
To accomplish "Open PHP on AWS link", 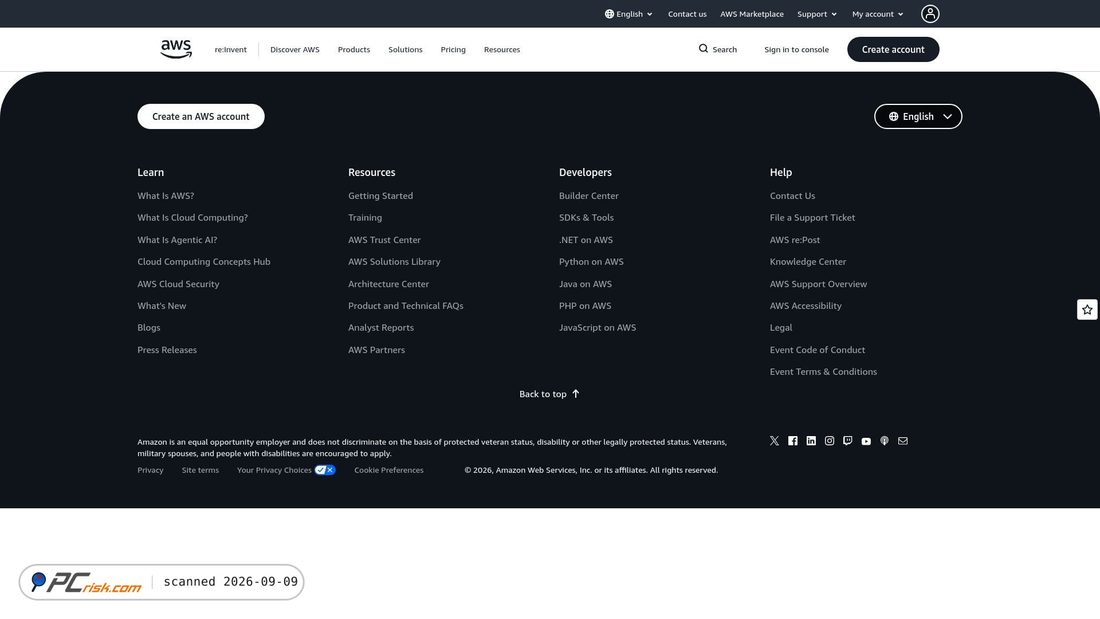I will [x=585, y=306].
